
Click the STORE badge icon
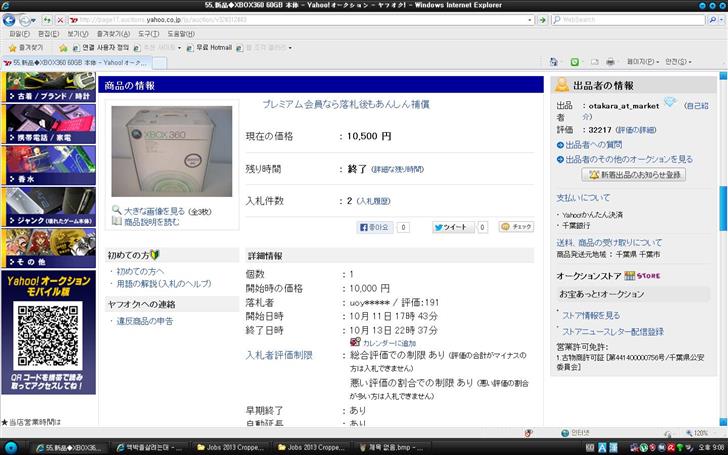(x=643, y=276)
